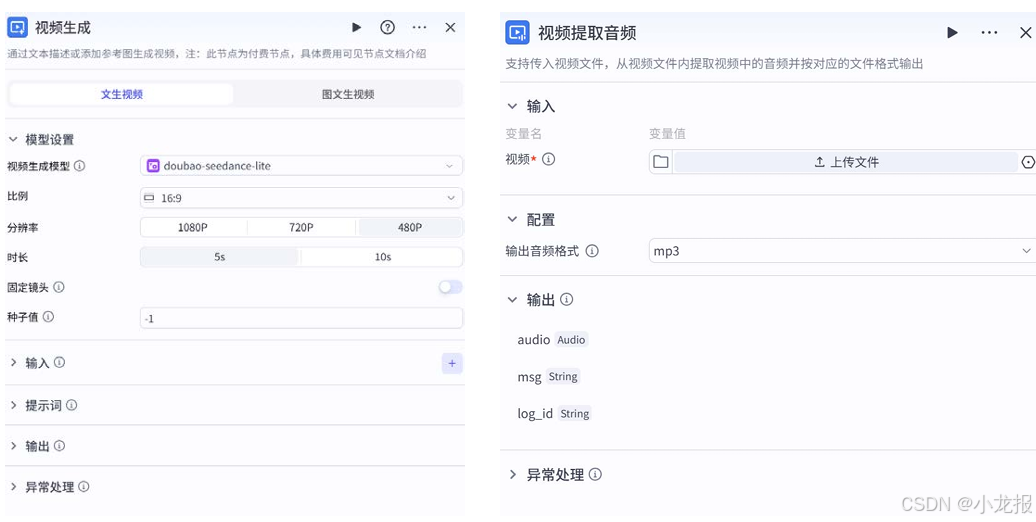1036x522 pixels.
Task: Open the 16:9 ratio dropdown
Action: coord(301,198)
